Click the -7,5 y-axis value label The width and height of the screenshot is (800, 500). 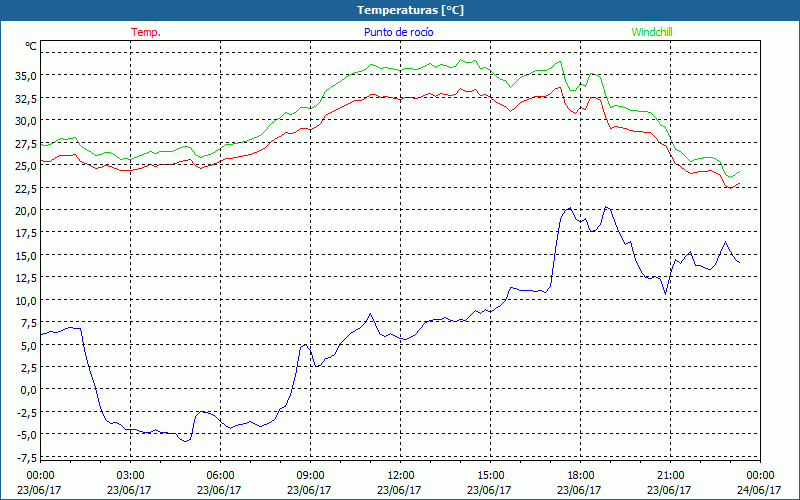coord(25,458)
